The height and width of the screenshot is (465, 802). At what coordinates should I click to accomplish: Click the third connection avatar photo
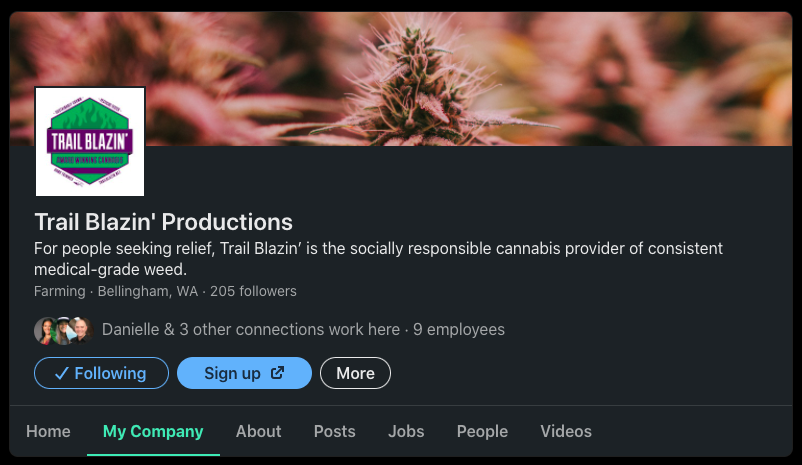81,330
